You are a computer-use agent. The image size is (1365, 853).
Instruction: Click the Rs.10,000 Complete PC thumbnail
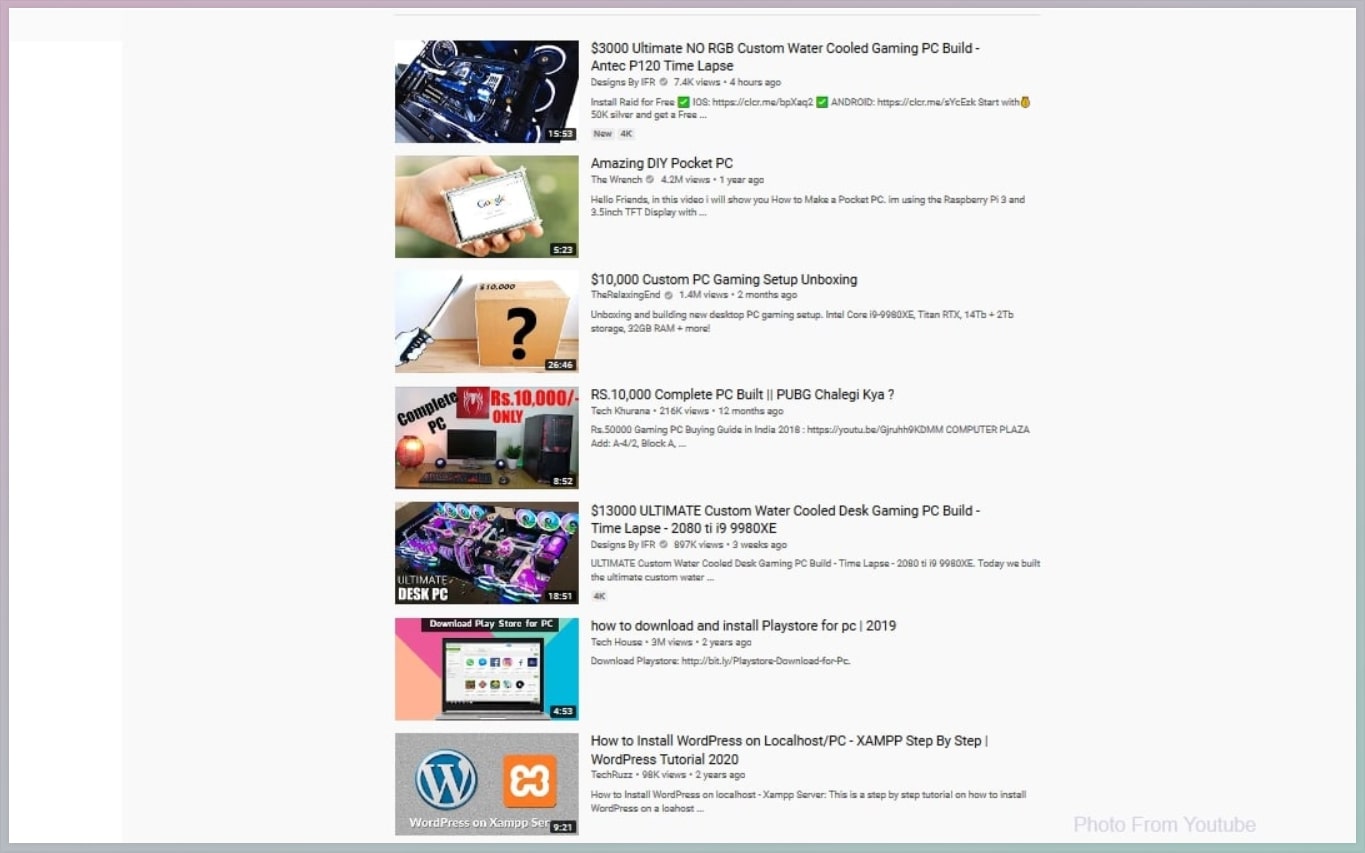[x=487, y=437]
